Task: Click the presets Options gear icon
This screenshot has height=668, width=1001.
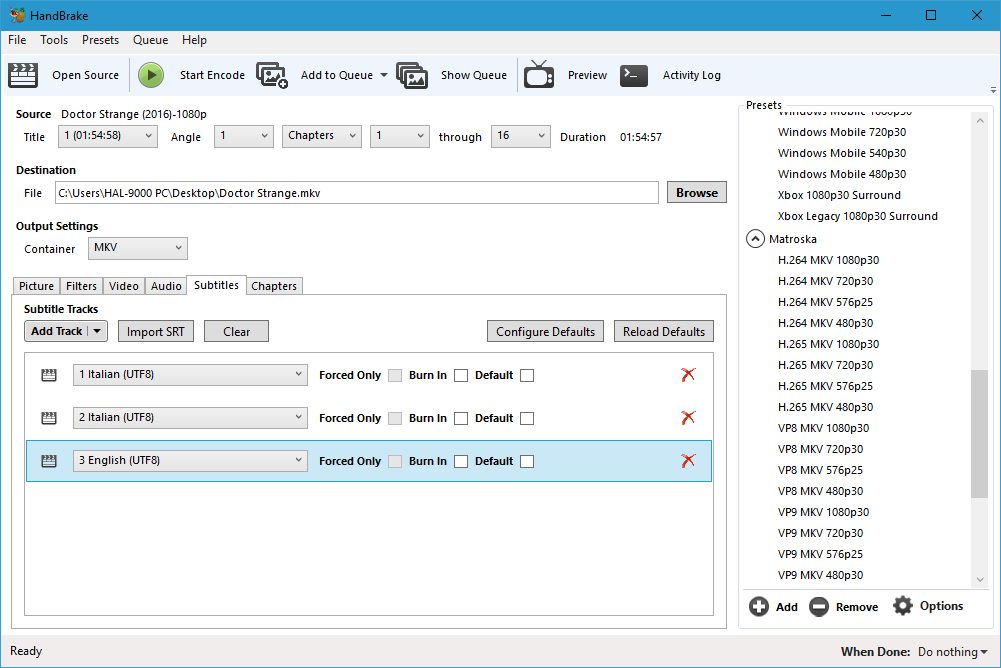Action: click(903, 606)
